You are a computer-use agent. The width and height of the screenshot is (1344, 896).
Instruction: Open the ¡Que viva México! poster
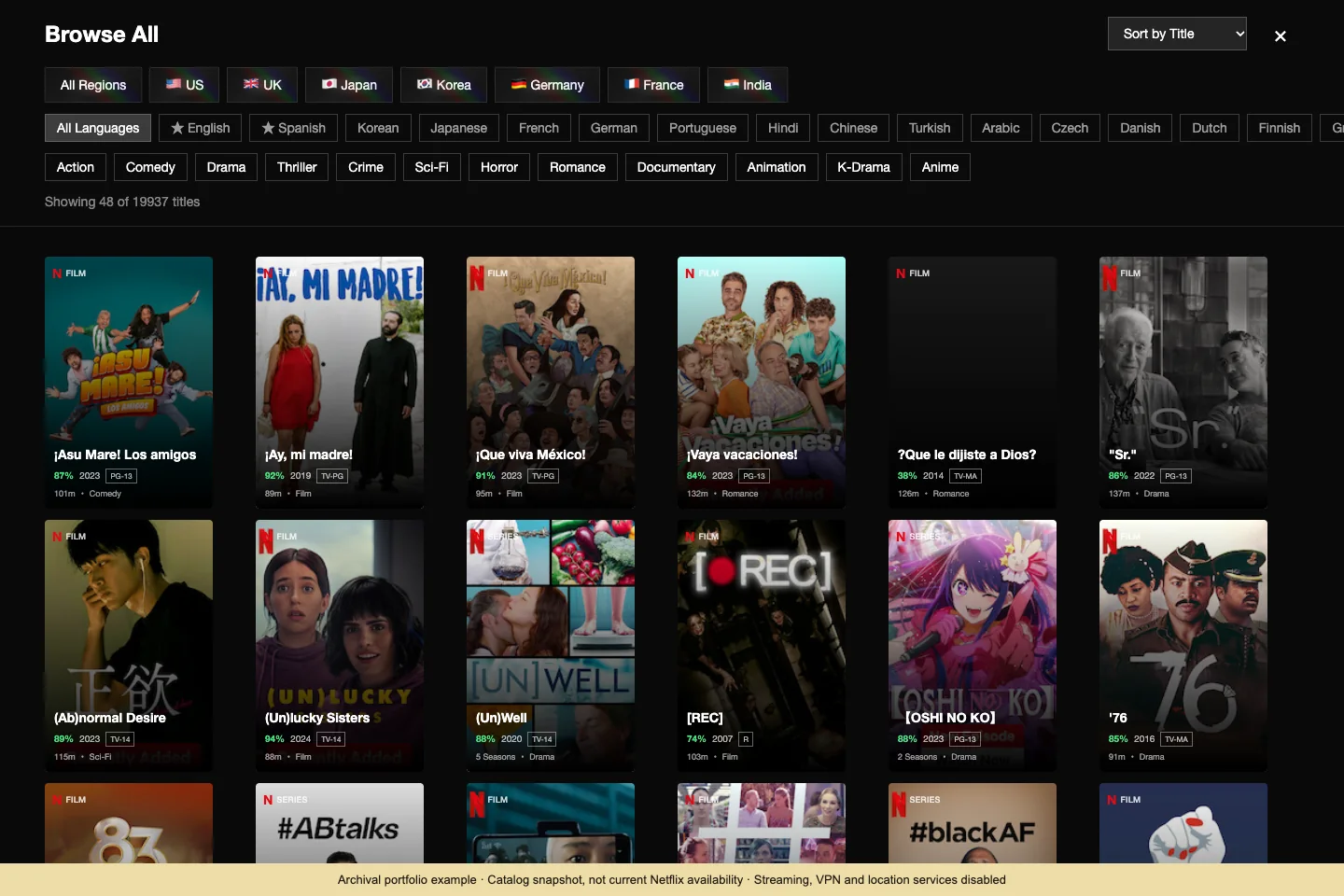pyautogui.click(x=551, y=383)
